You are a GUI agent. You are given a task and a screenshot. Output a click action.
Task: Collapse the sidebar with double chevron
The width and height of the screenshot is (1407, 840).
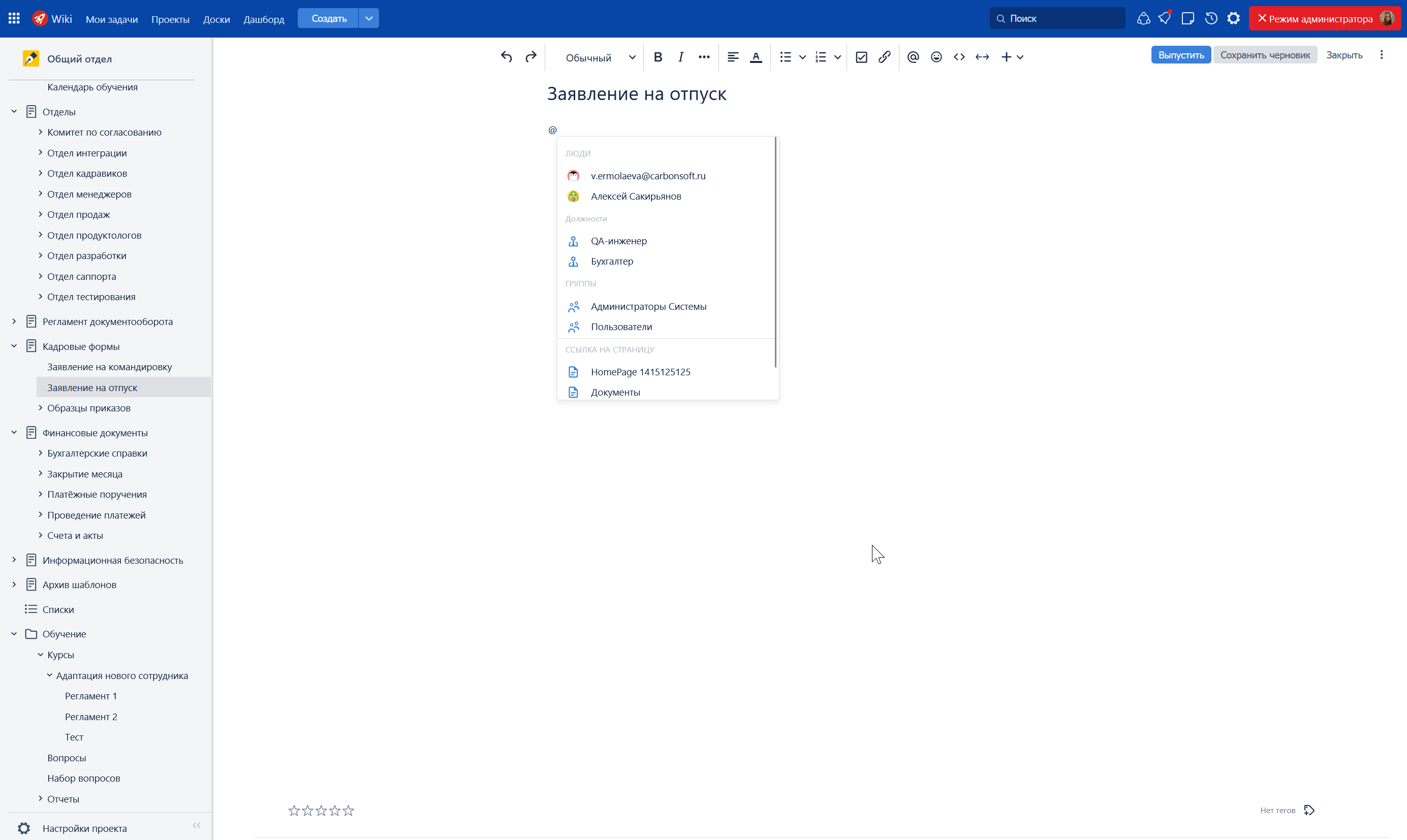point(197,825)
